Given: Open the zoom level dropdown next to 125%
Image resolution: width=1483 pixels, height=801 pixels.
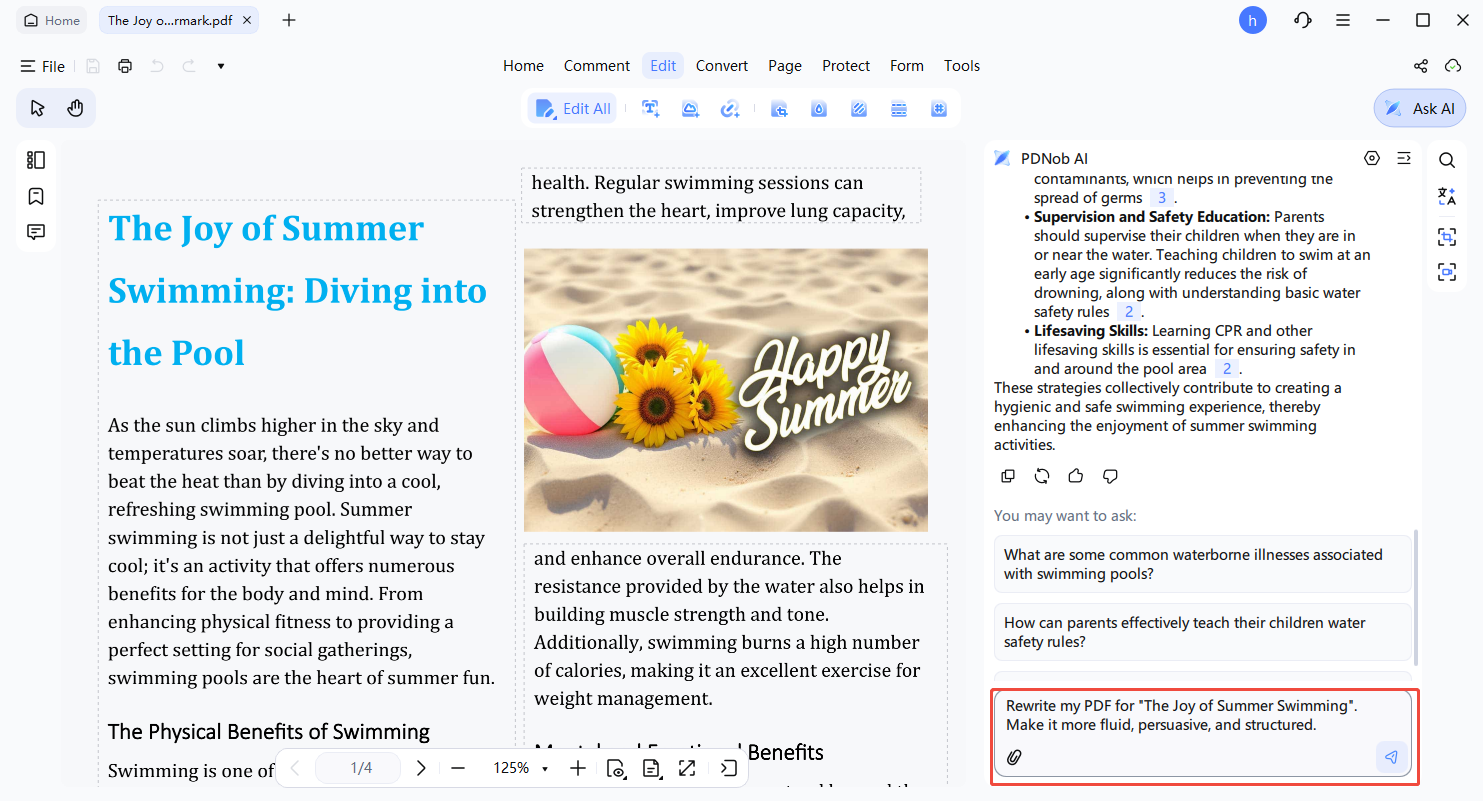Looking at the screenshot, I should 544,768.
